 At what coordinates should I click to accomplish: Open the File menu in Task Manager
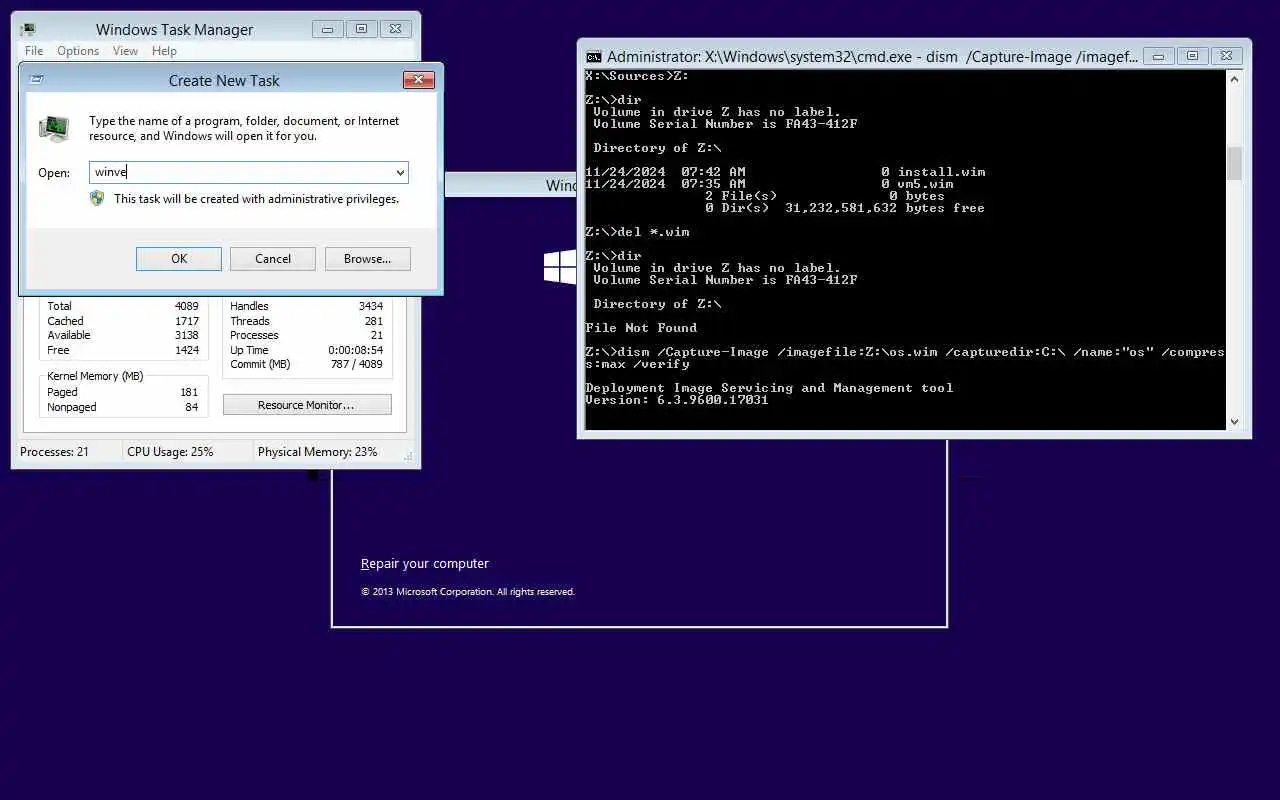(x=34, y=51)
